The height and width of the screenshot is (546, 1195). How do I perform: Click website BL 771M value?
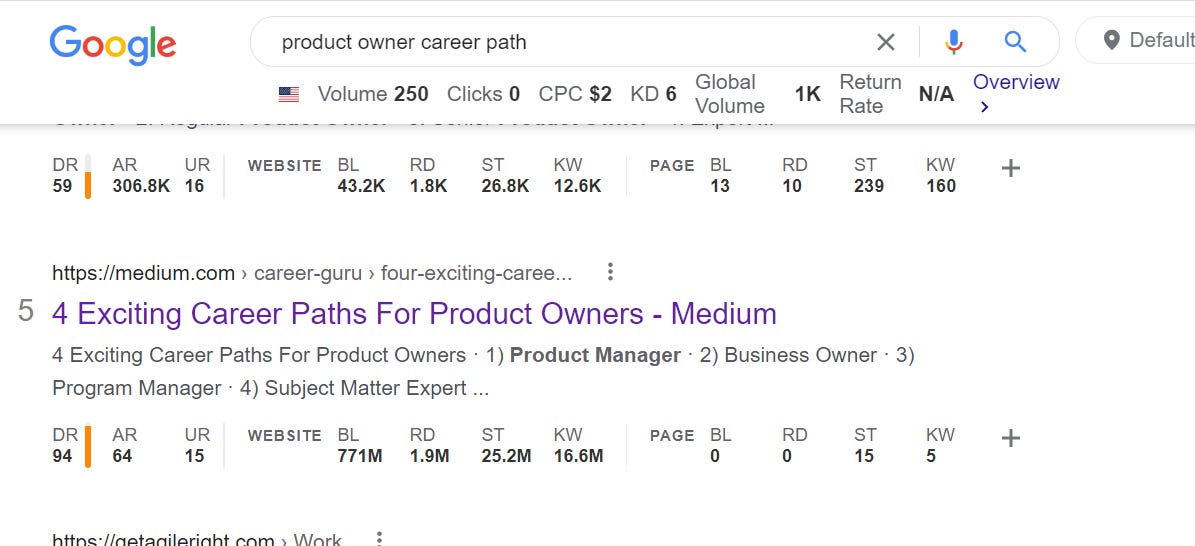coord(360,456)
